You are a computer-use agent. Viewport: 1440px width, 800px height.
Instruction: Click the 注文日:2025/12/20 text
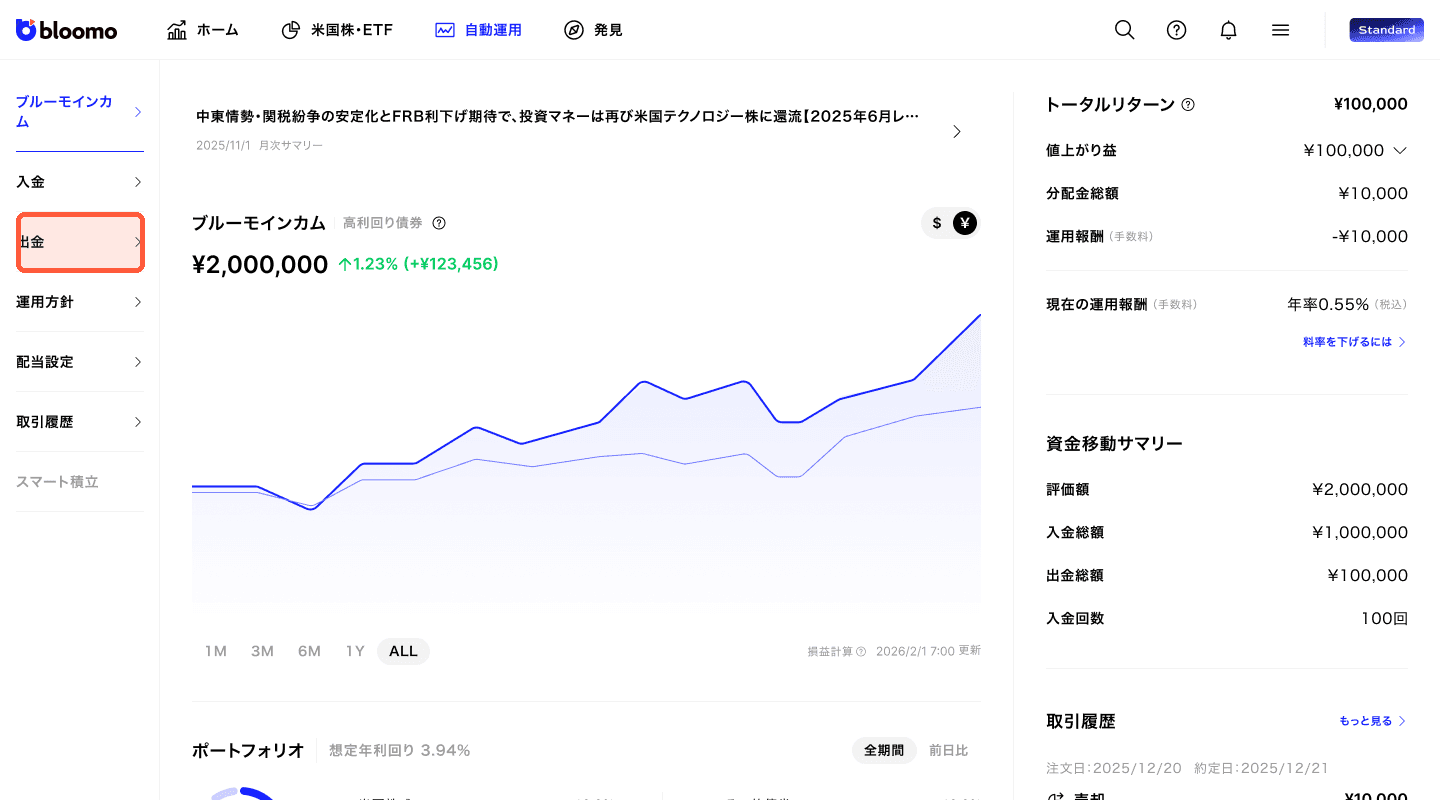pyautogui.click(x=1114, y=768)
